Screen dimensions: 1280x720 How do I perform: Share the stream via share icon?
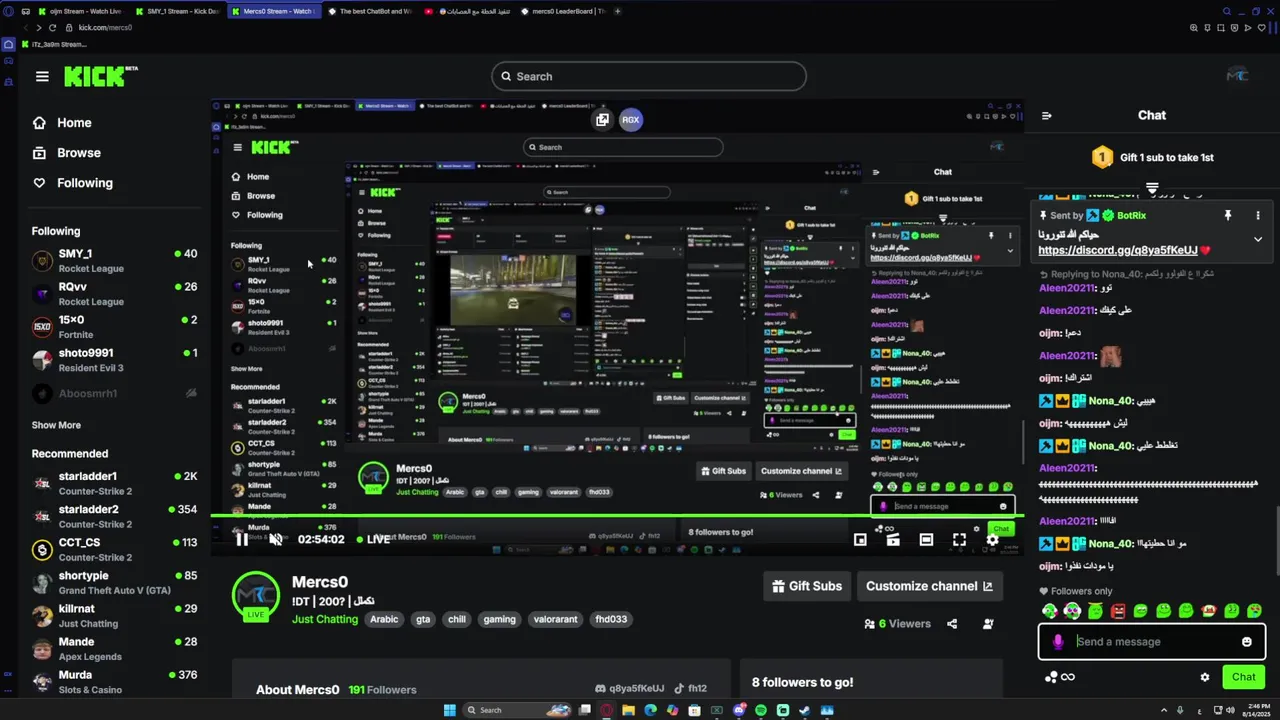click(x=952, y=623)
